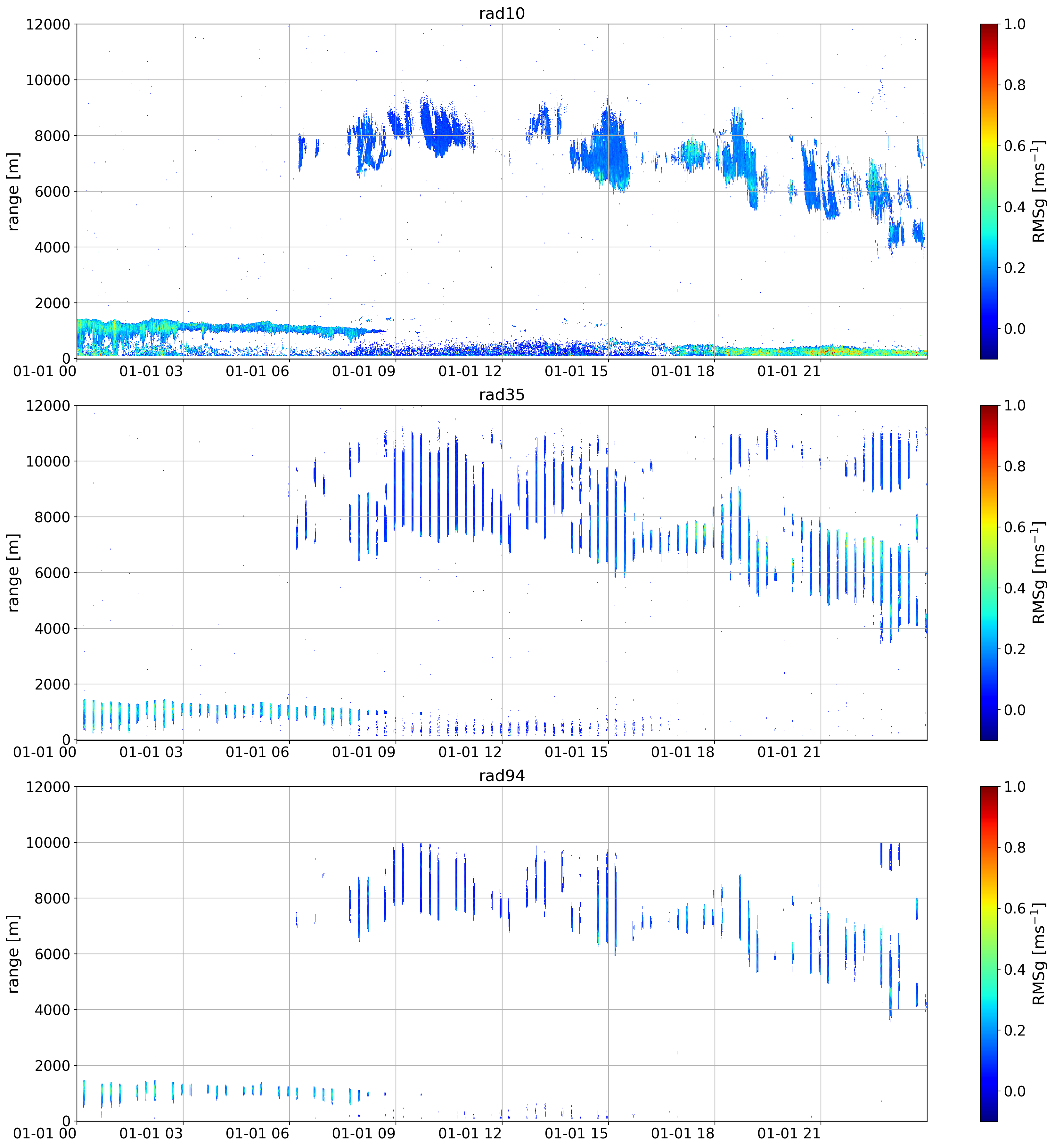Click the 6000 y-tick label of rad10
This screenshot has height=1148, width=1055.
pos(53,192)
